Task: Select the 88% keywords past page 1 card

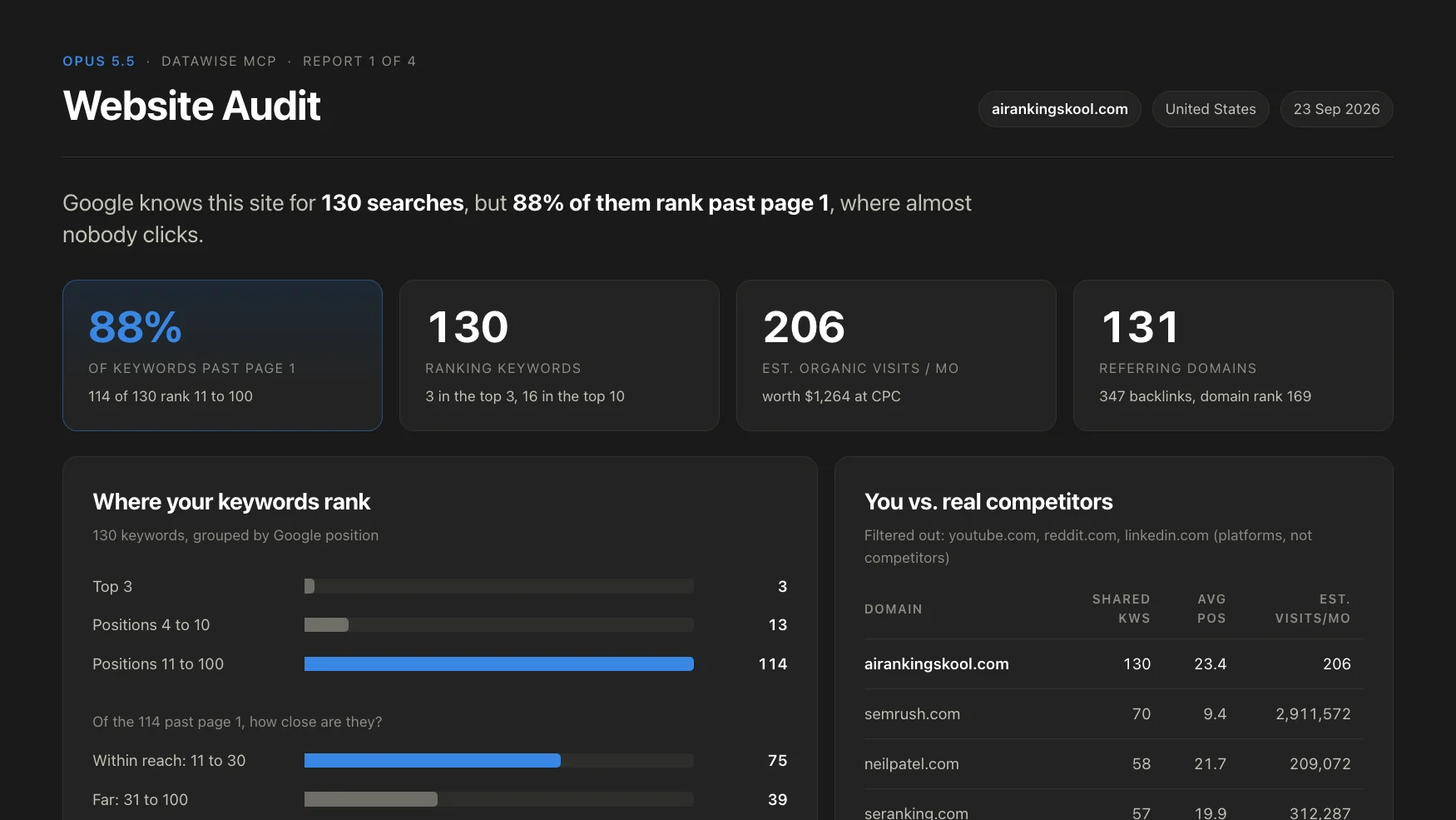Action: coord(222,355)
